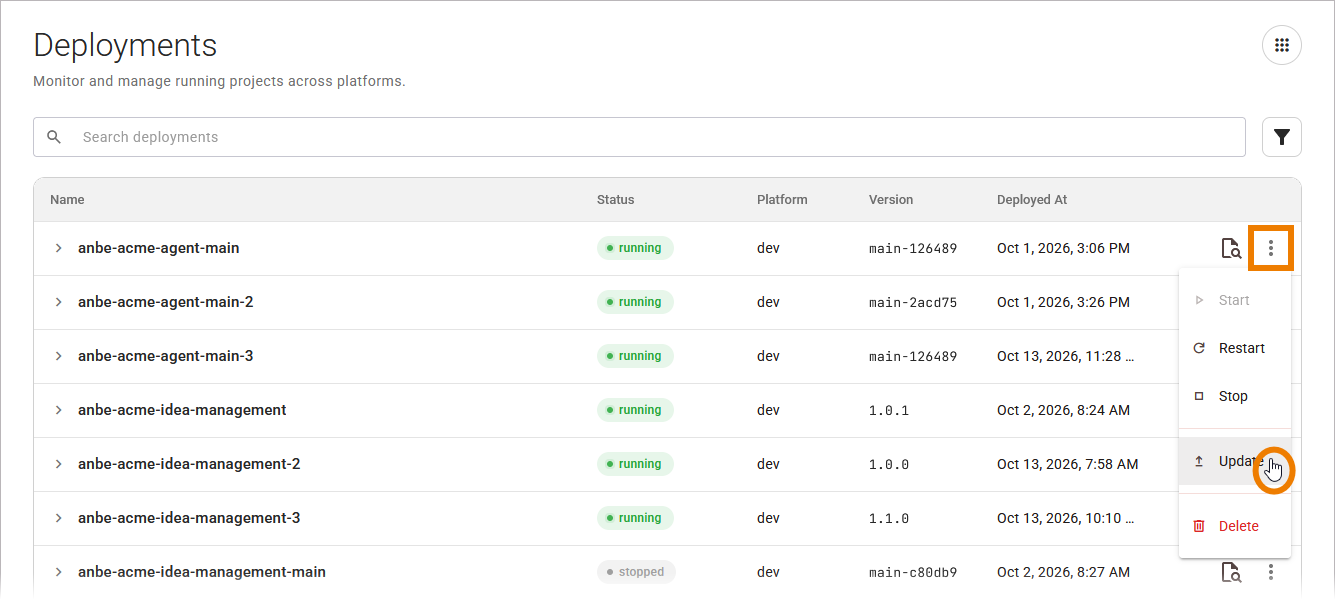
Task: Click version main-c80db9
Action: click(x=913, y=572)
